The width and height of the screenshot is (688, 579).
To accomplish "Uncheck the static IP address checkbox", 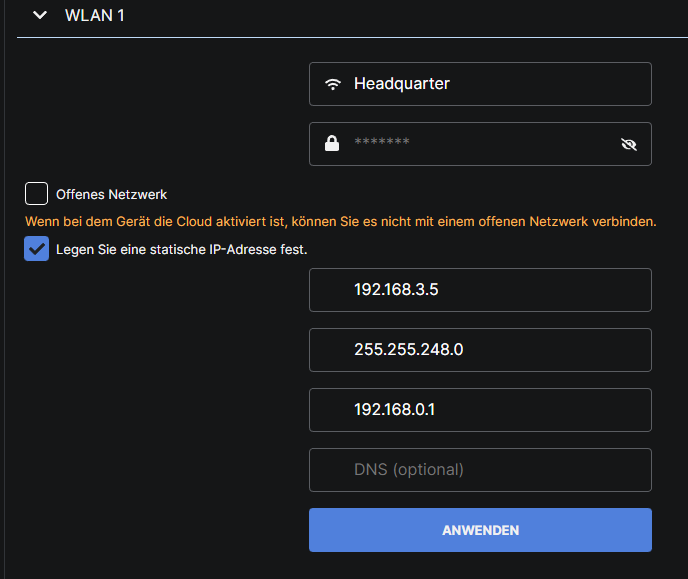I will 37,249.
